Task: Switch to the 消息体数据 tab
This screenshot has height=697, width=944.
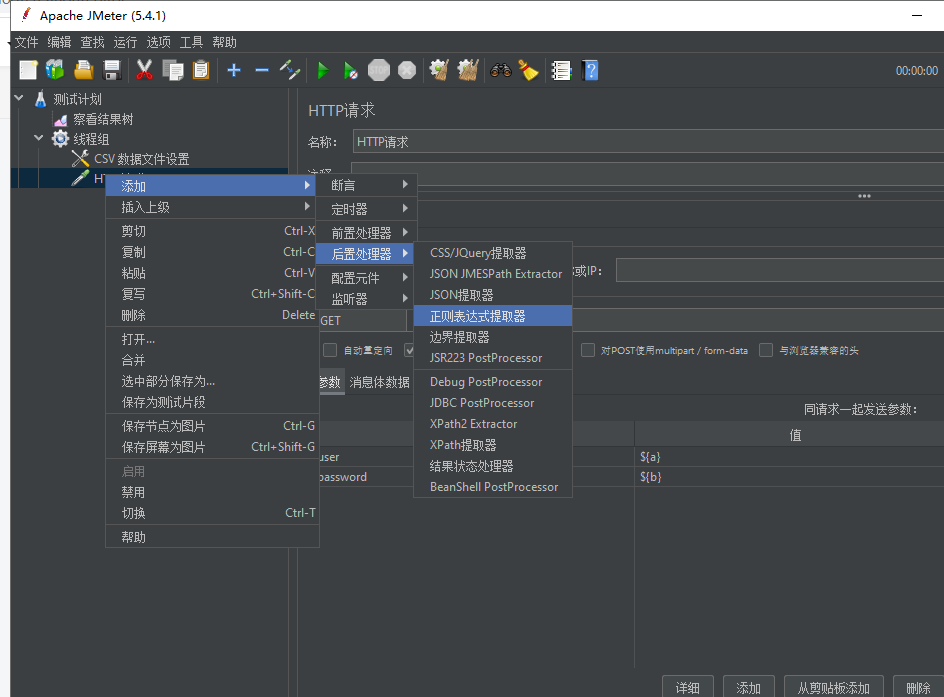Action: tap(379, 382)
